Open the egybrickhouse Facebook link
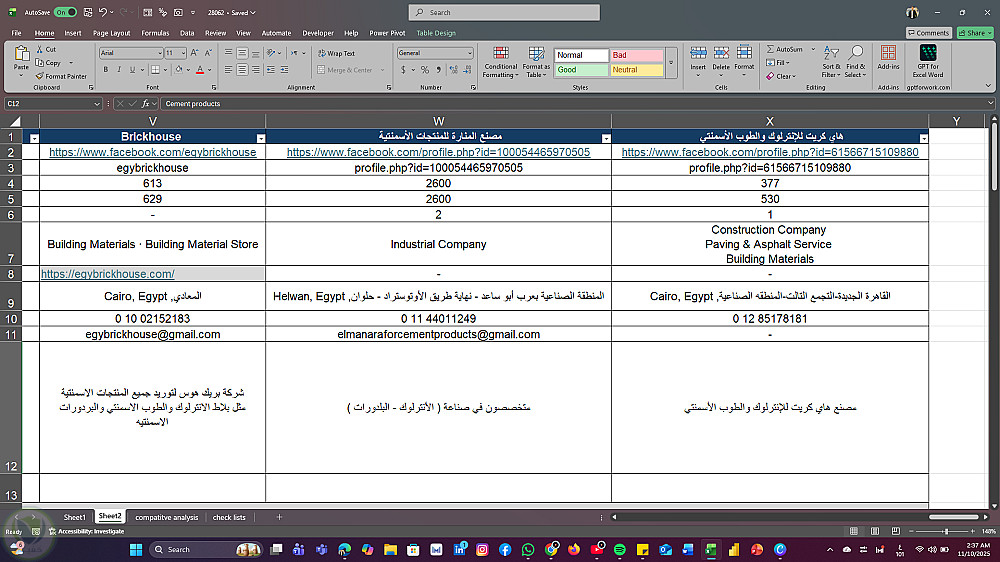This screenshot has width=1000, height=562. point(152,152)
